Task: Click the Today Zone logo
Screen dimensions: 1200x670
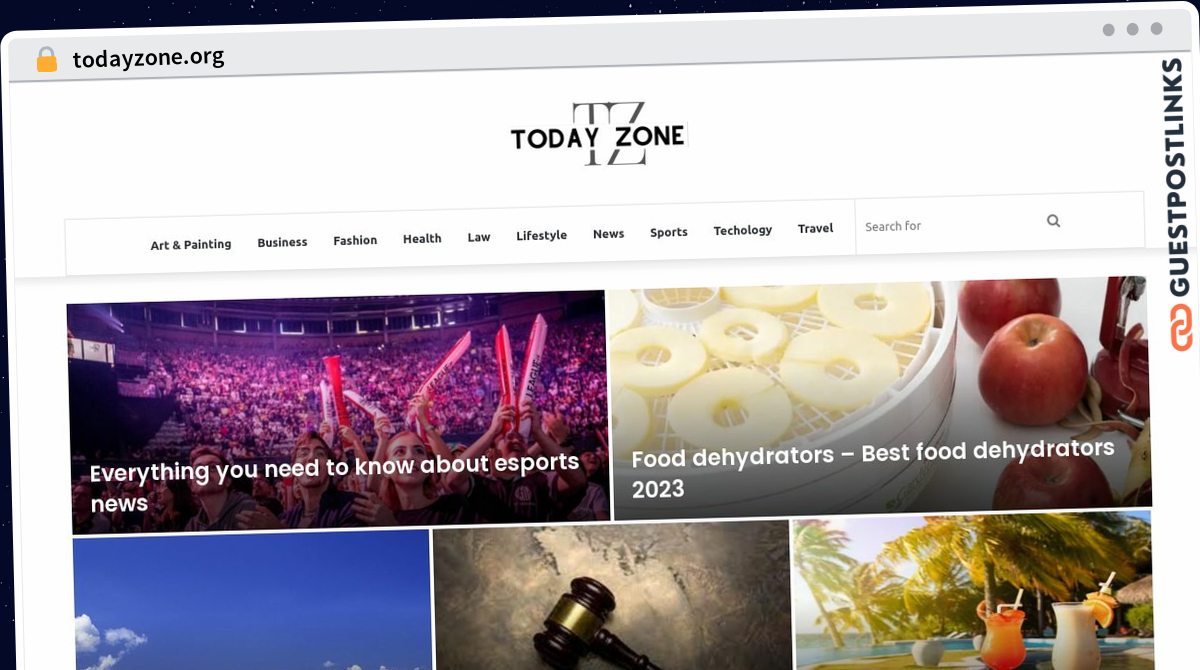Action: tap(598, 135)
